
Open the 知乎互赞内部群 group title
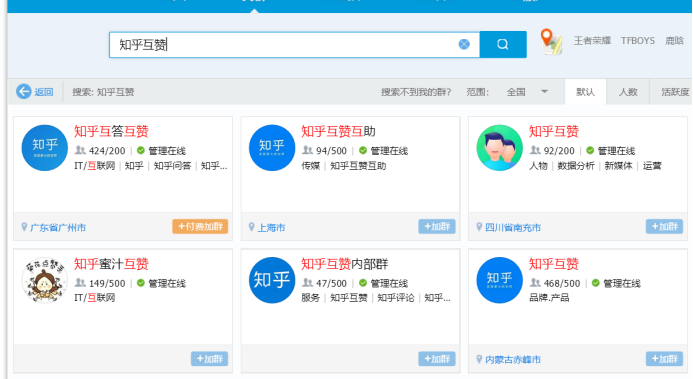click(345, 264)
